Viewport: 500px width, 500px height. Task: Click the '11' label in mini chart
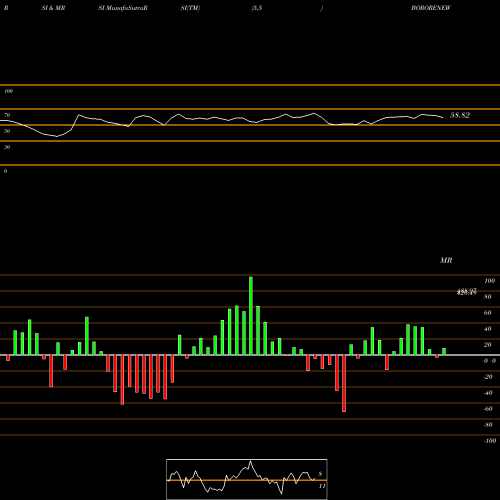point(322,486)
